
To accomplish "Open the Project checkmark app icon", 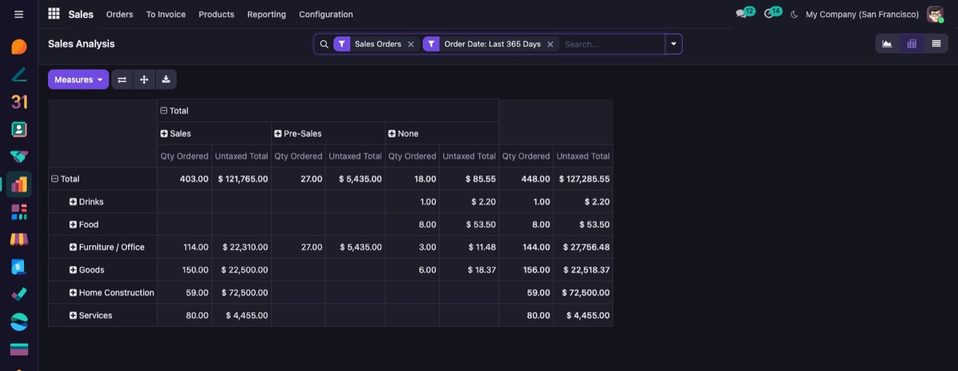I will point(19,294).
